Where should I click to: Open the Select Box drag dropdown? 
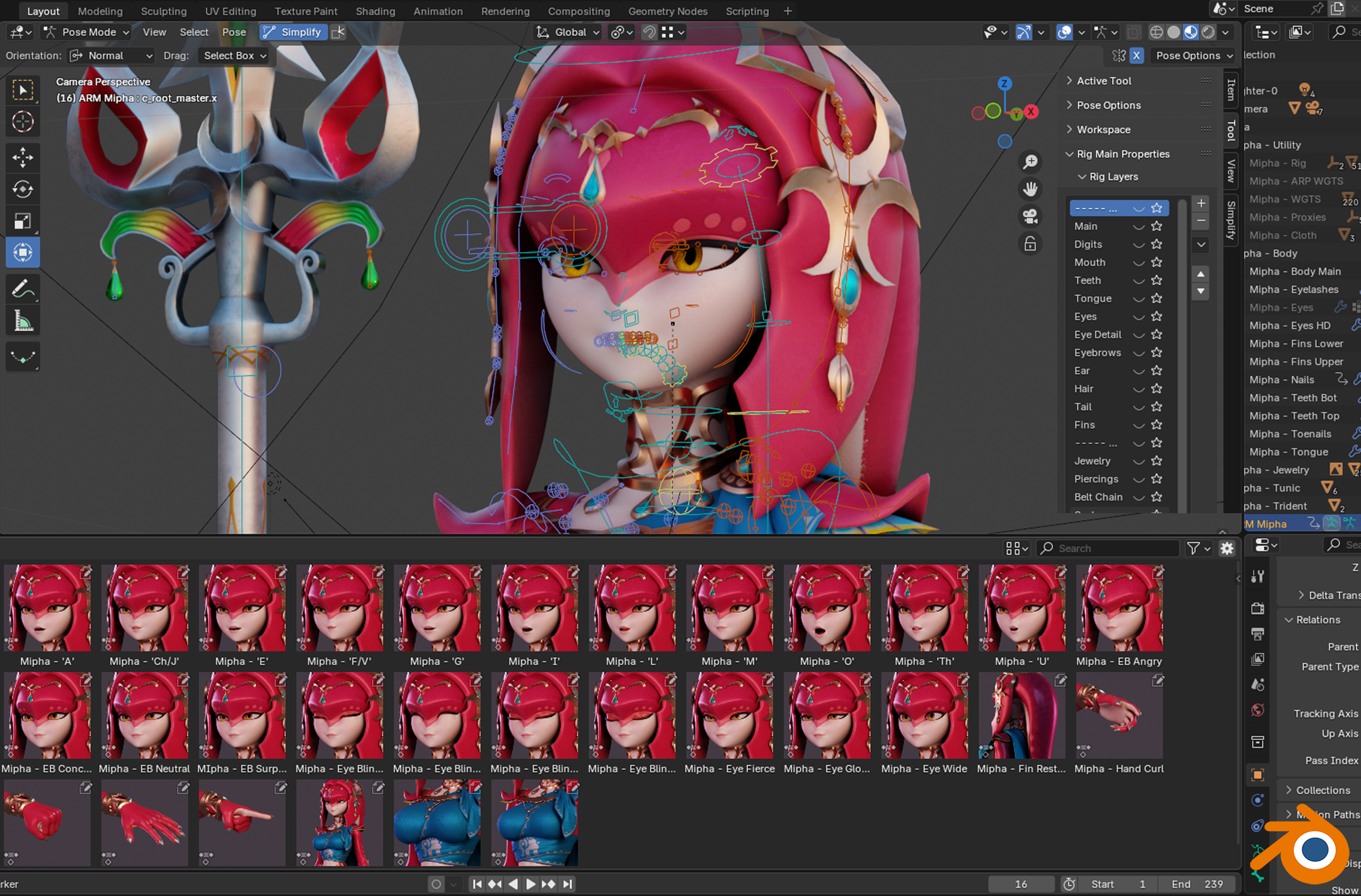point(234,55)
